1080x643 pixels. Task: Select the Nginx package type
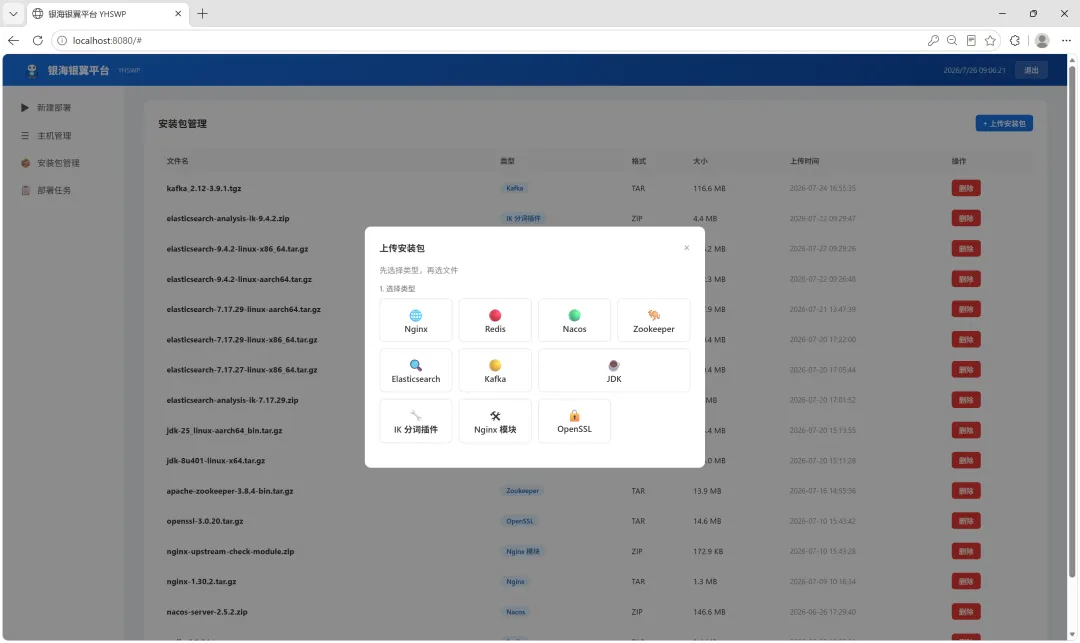pyautogui.click(x=415, y=320)
